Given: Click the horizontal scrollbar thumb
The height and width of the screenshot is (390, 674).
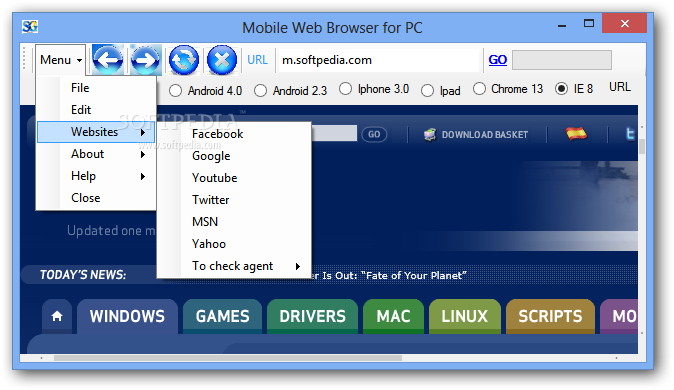Looking at the screenshot, I should click(x=228, y=358).
